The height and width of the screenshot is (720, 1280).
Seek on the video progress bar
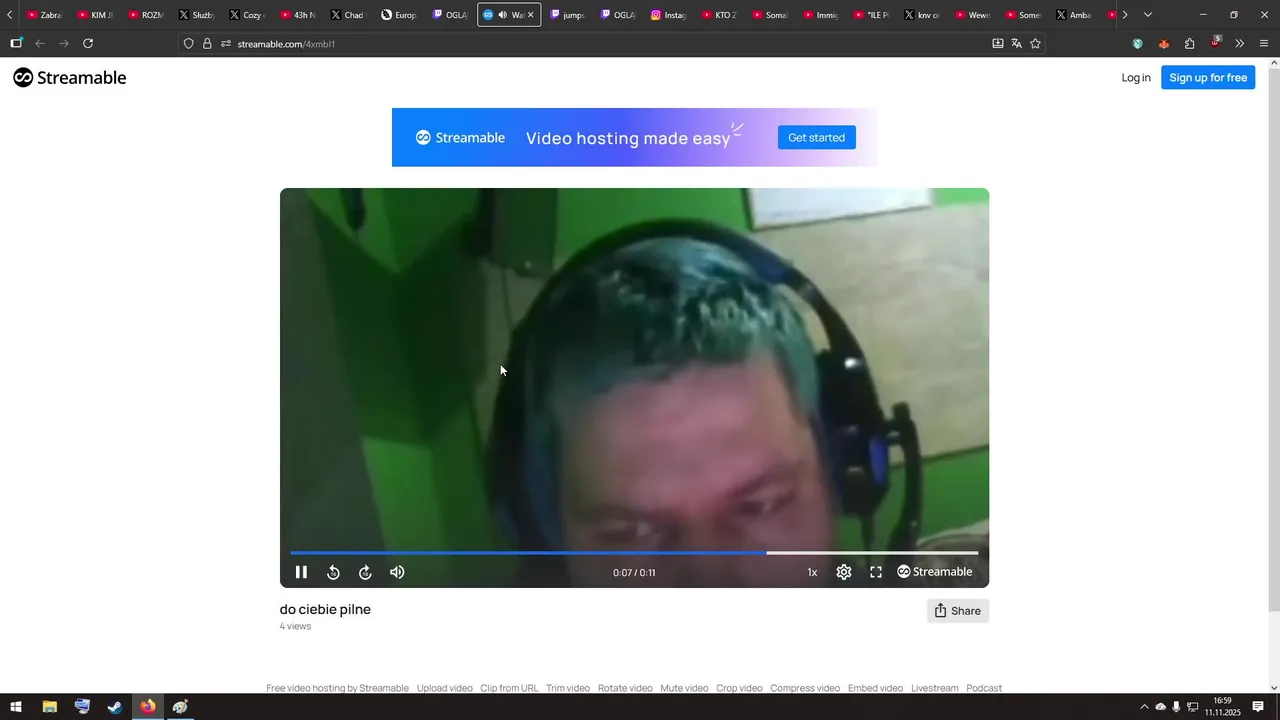634,552
